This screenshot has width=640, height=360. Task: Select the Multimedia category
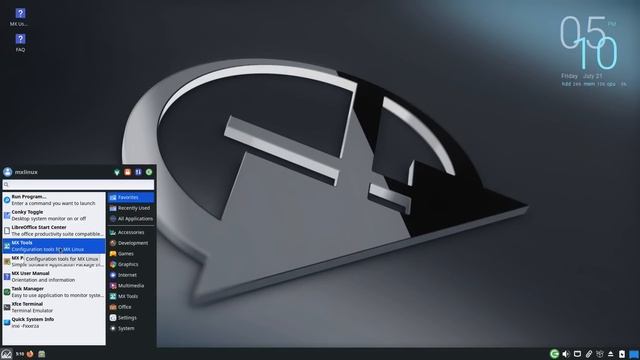pyautogui.click(x=131, y=286)
